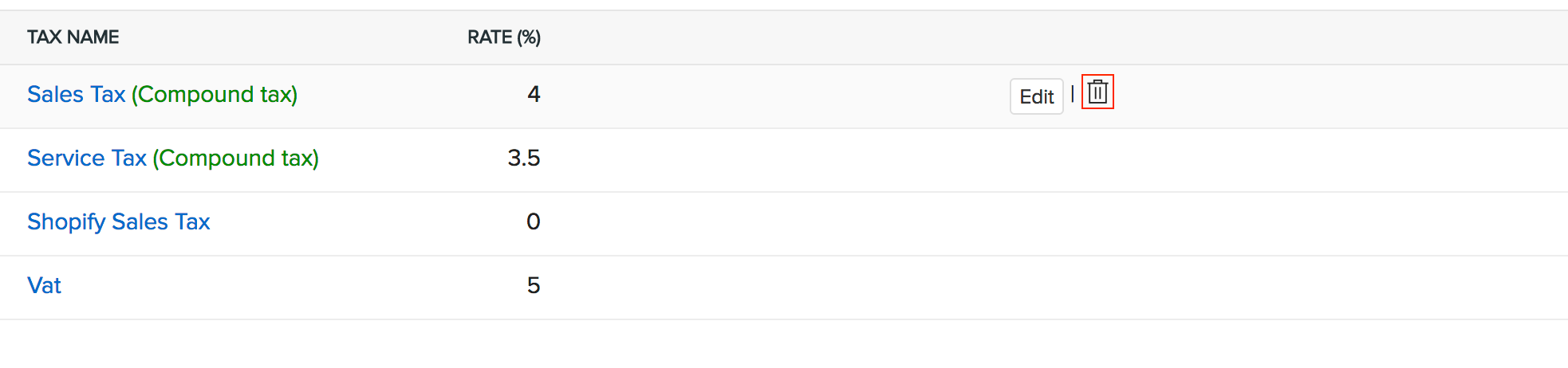1568x368 pixels.
Task: Open the Service Tax link
Action: coord(87,159)
